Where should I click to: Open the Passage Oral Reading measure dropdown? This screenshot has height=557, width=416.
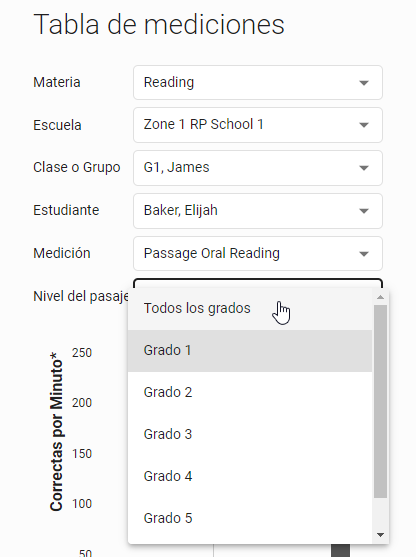(258, 254)
